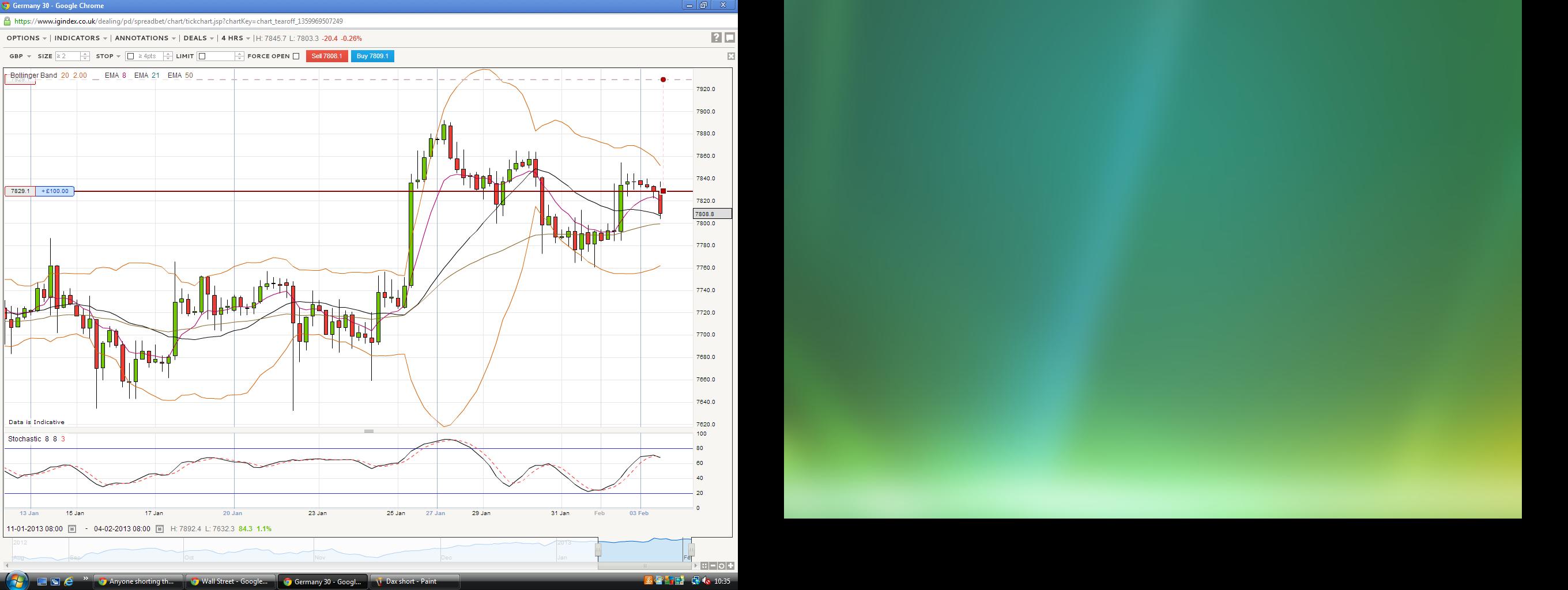This screenshot has height=590, width=1568.
Task: Click the network icon in system tray
Action: pyautogui.click(x=695, y=581)
